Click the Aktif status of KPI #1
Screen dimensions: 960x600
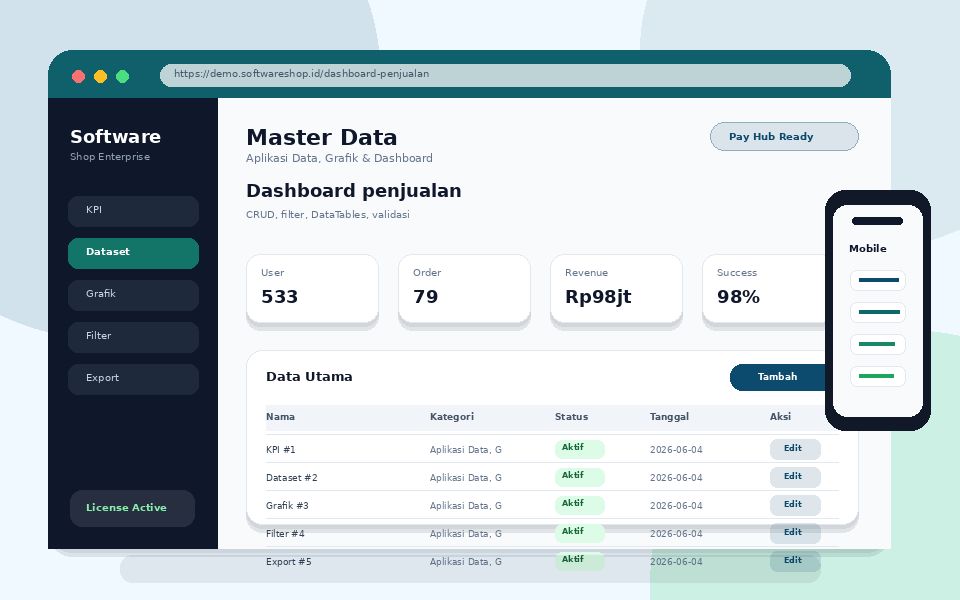[x=579, y=449]
